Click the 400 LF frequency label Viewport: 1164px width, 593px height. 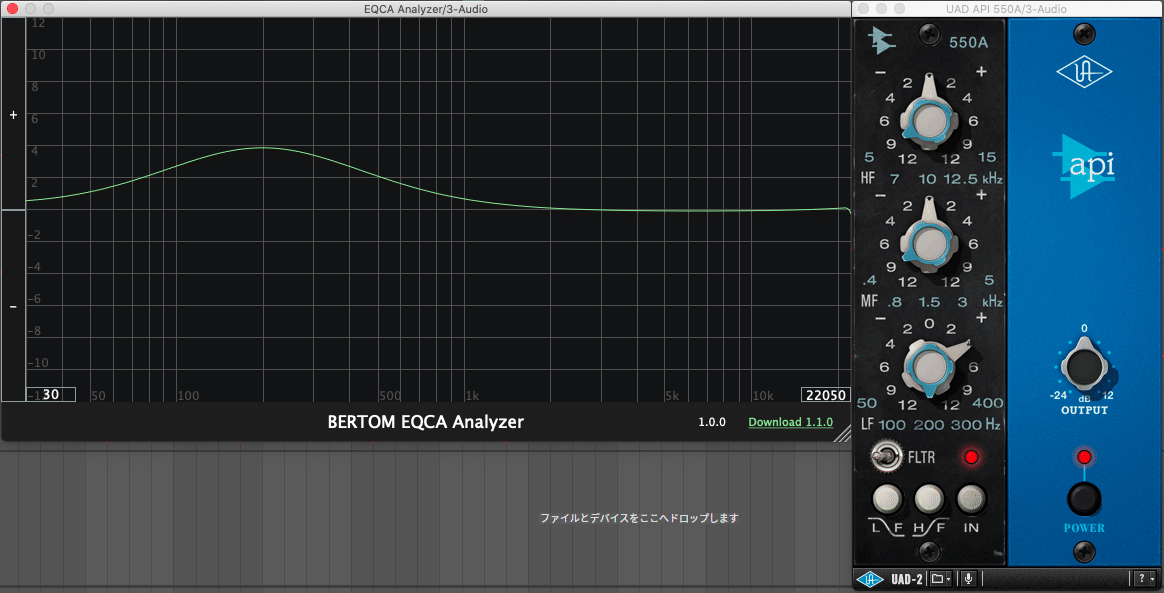[988, 403]
